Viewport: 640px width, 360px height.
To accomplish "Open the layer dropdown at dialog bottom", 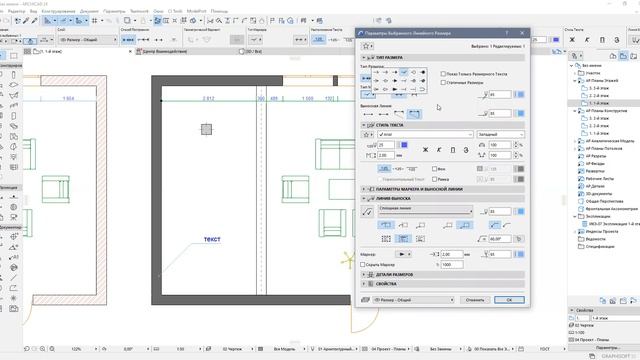I will click(413, 300).
